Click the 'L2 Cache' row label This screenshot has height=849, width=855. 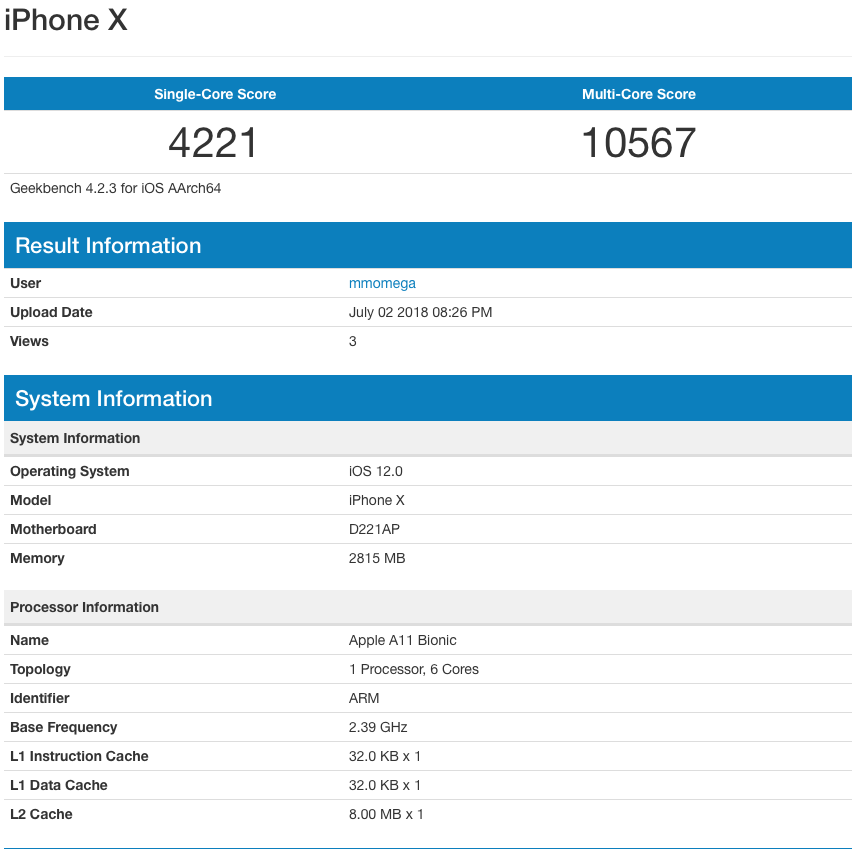tap(41, 814)
